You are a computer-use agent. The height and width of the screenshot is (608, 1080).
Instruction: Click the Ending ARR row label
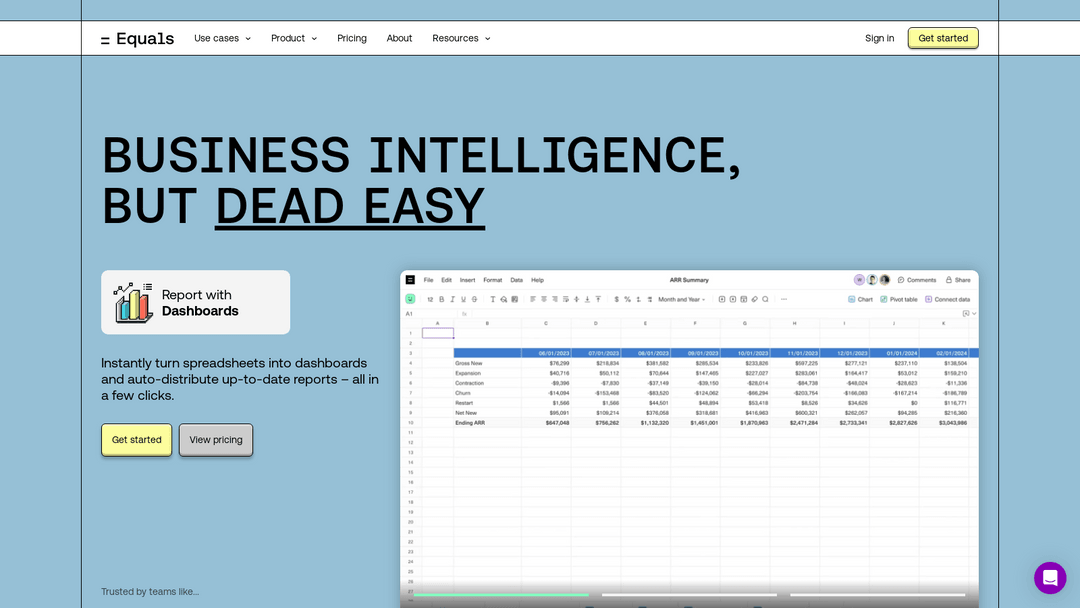click(x=470, y=423)
